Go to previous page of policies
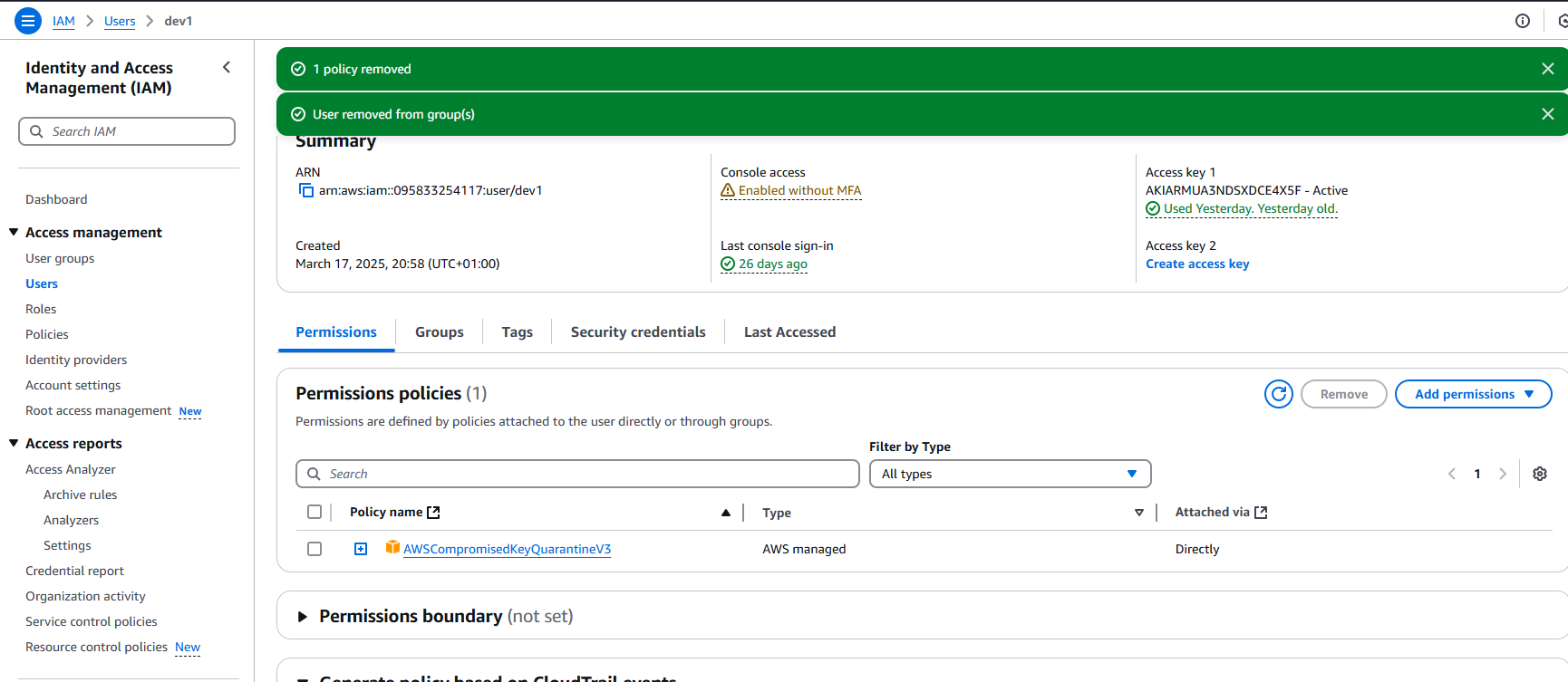The height and width of the screenshot is (682, 1568). (1452, 474)
